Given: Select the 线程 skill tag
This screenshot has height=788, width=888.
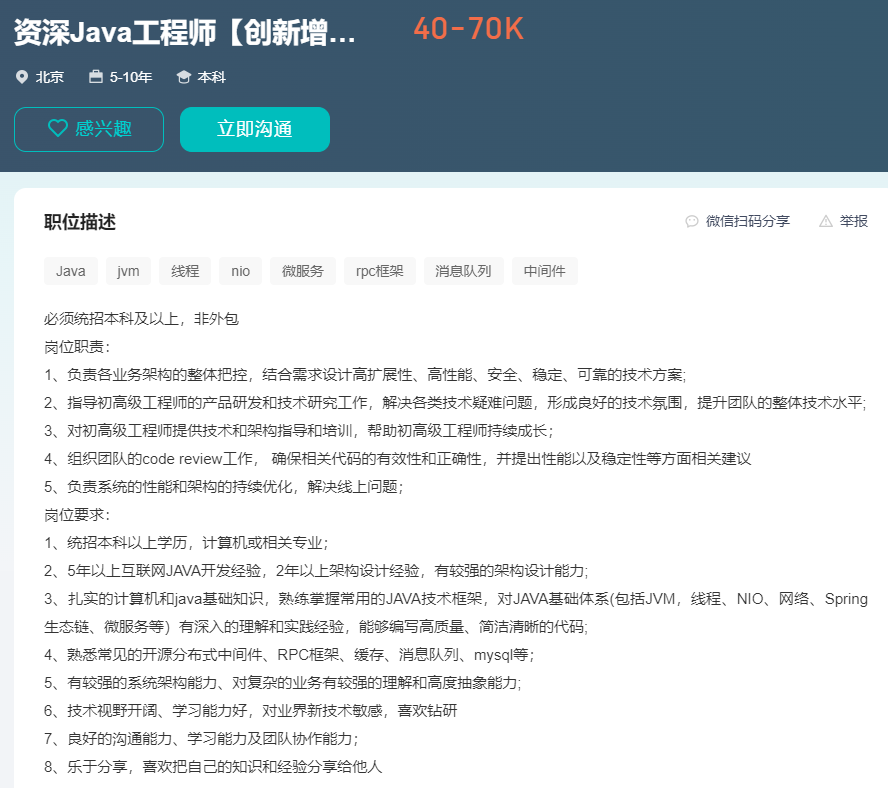Looking at the screenshot, I should (185, 271).
